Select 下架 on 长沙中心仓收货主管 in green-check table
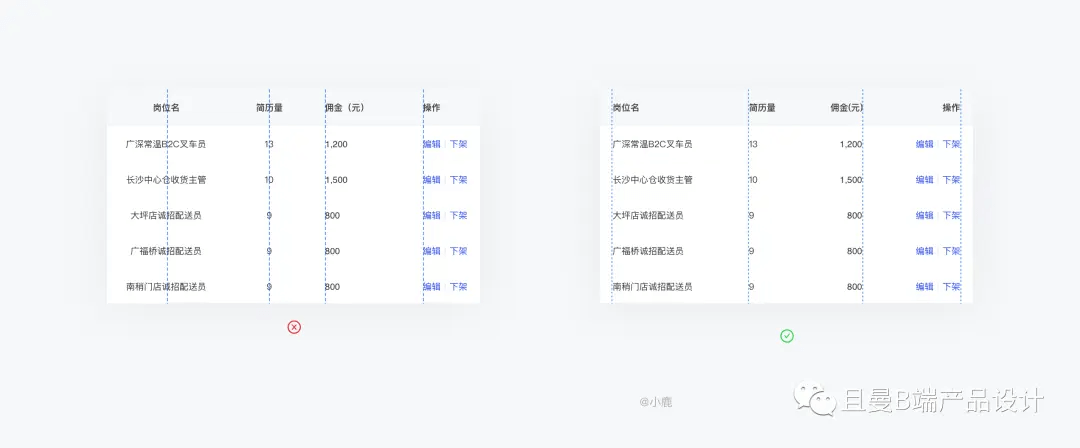 coord(952,180)
